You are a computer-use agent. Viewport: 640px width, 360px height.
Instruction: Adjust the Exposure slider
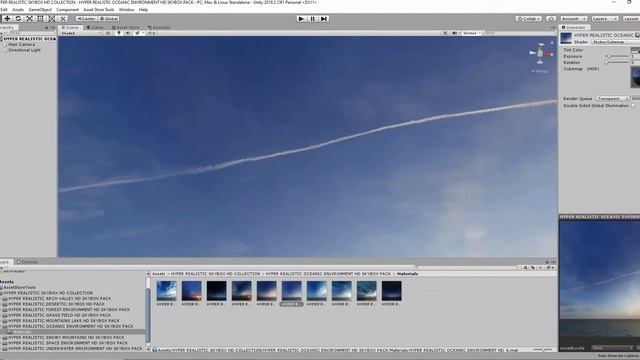point(617,56)
